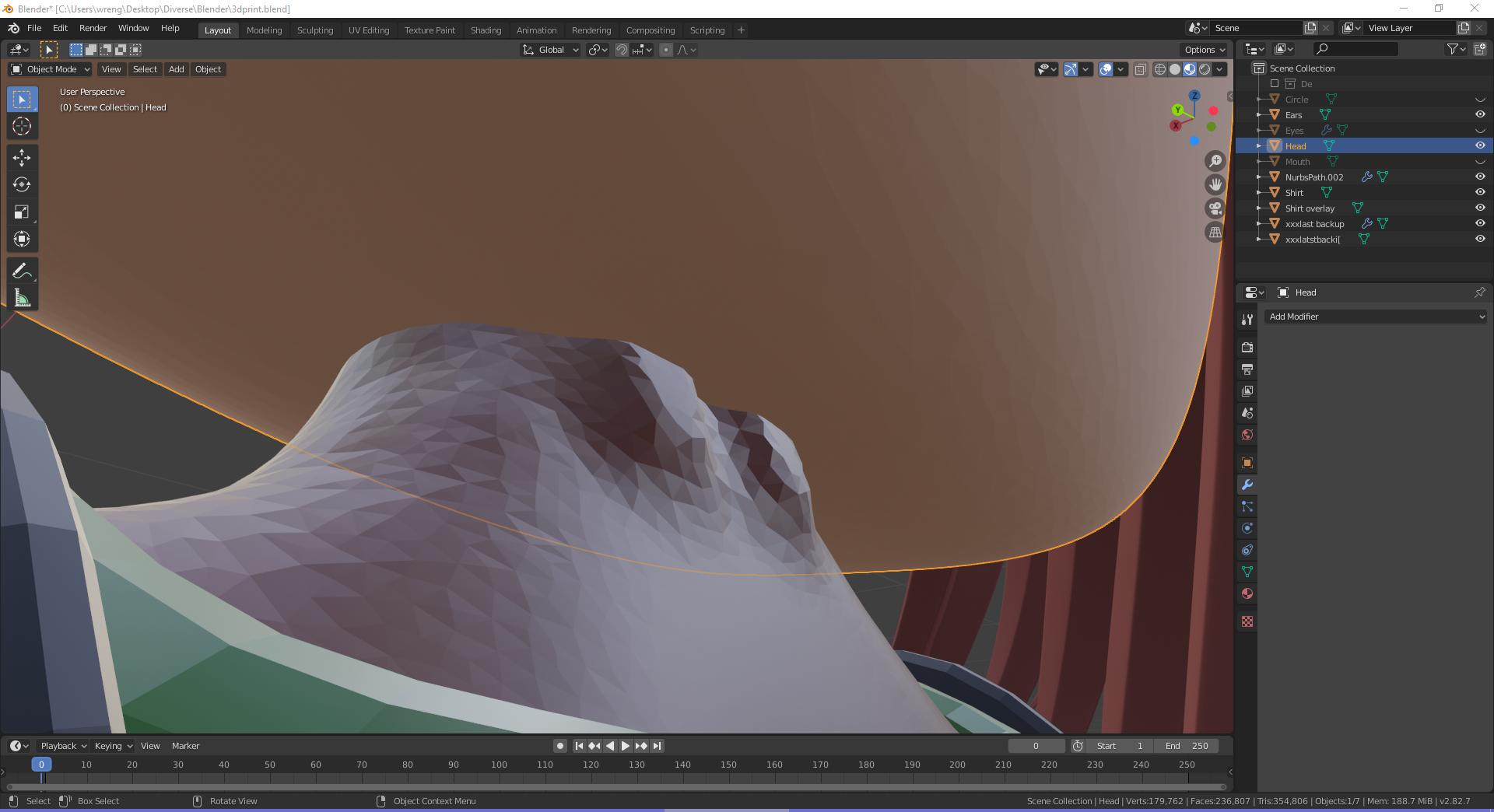Switch to the Sculpting workspace tab
The image size is (1494, 812).
tap(315, 30)
